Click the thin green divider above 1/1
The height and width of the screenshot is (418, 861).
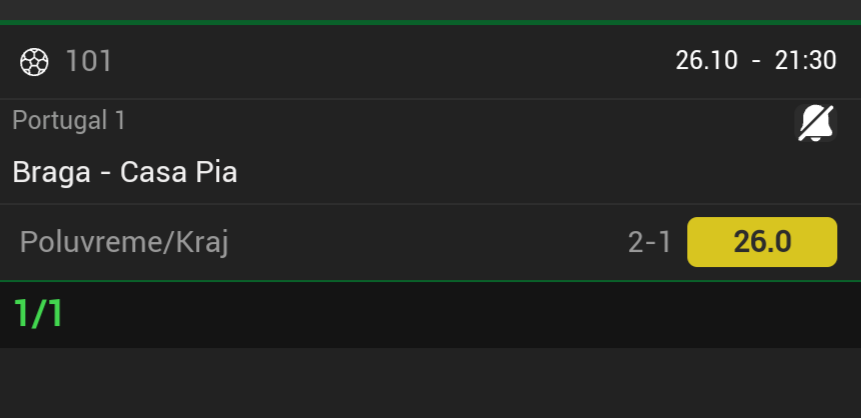430,281
